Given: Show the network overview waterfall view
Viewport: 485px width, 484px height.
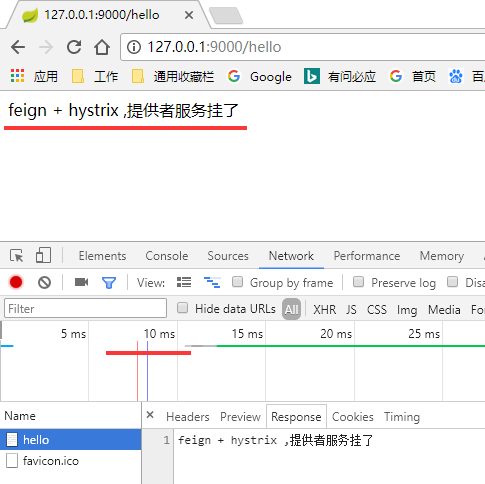Looking at the screenshot, I should coord(212,282).
